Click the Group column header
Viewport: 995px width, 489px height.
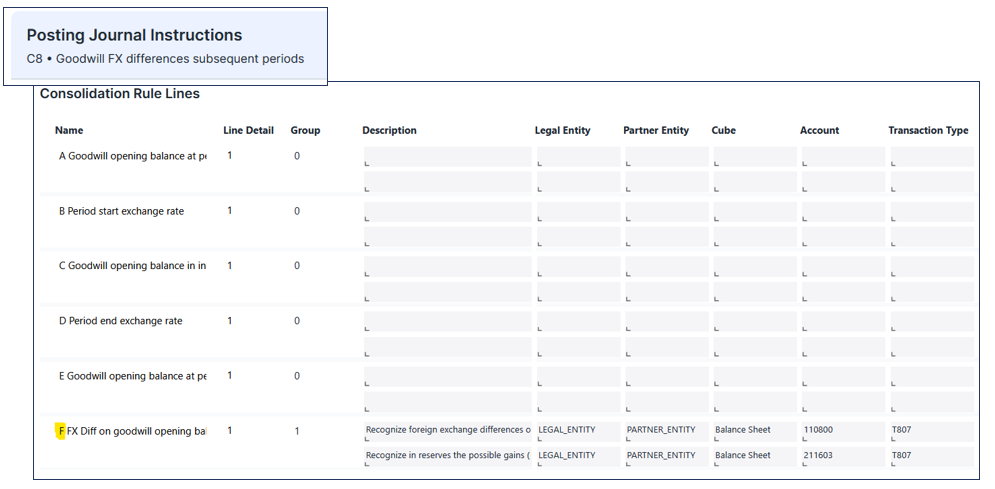pos(305,130)
